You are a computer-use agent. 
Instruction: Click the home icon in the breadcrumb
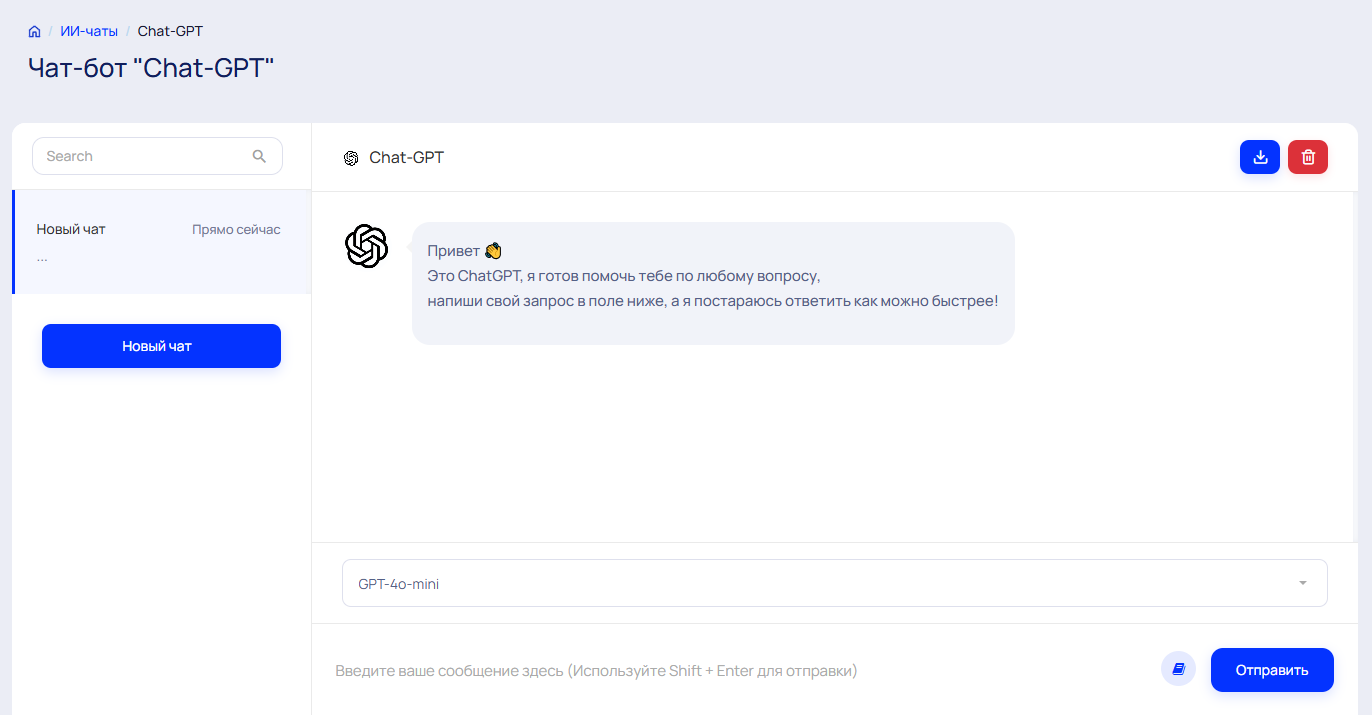click(35, 32)
